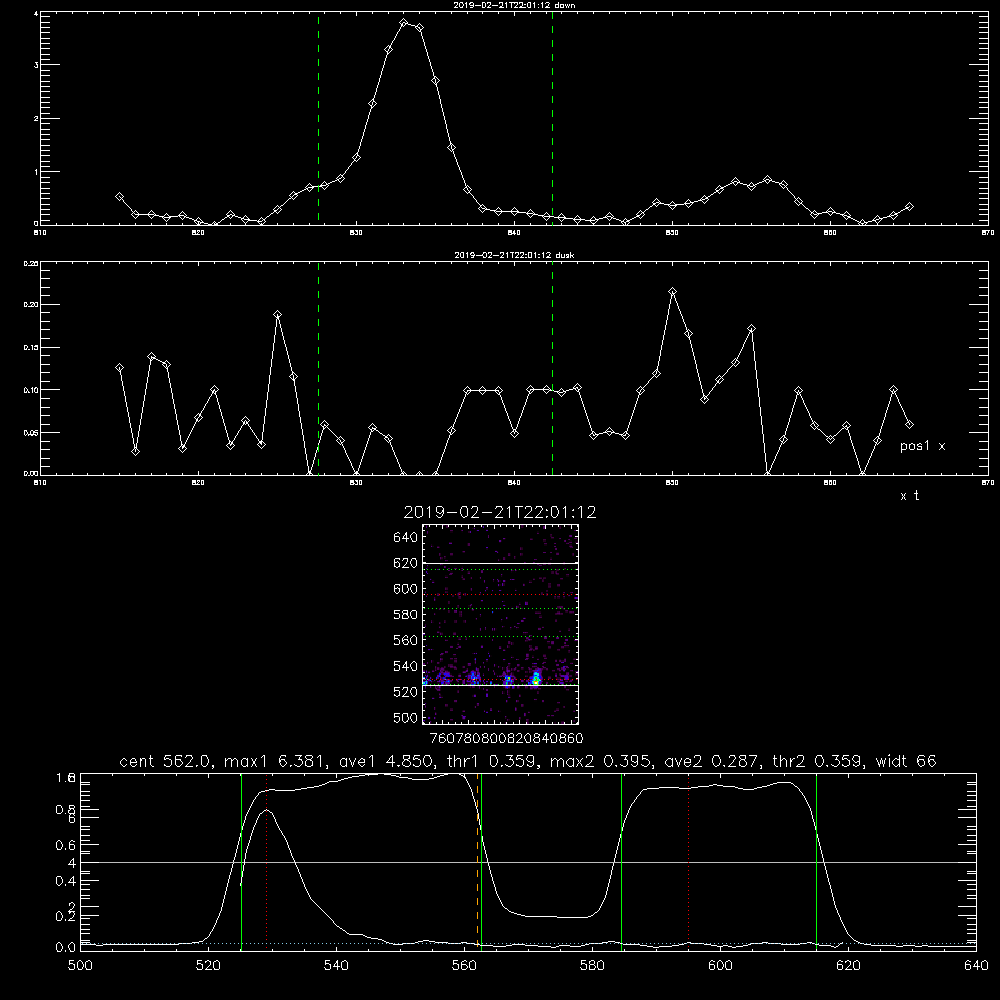Click the bottom plot x-axis label 500
This screenshot has height=1000, width=1000.
pos(80,966)
